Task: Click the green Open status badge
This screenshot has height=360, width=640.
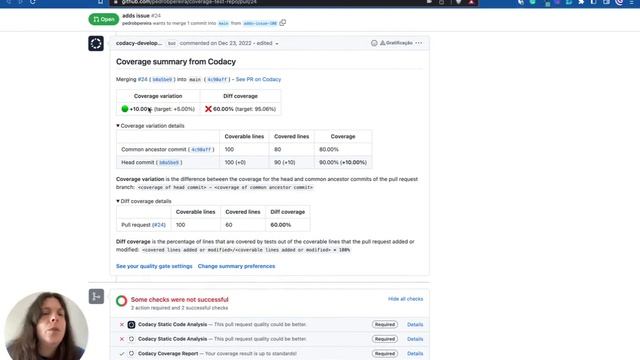Action: tap(104, 19)
